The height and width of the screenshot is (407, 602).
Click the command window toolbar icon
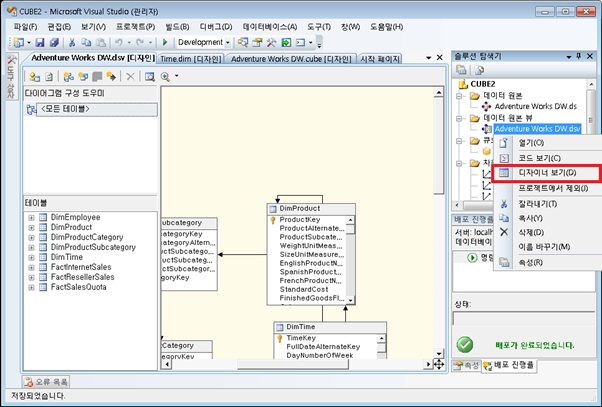(301, 42)
